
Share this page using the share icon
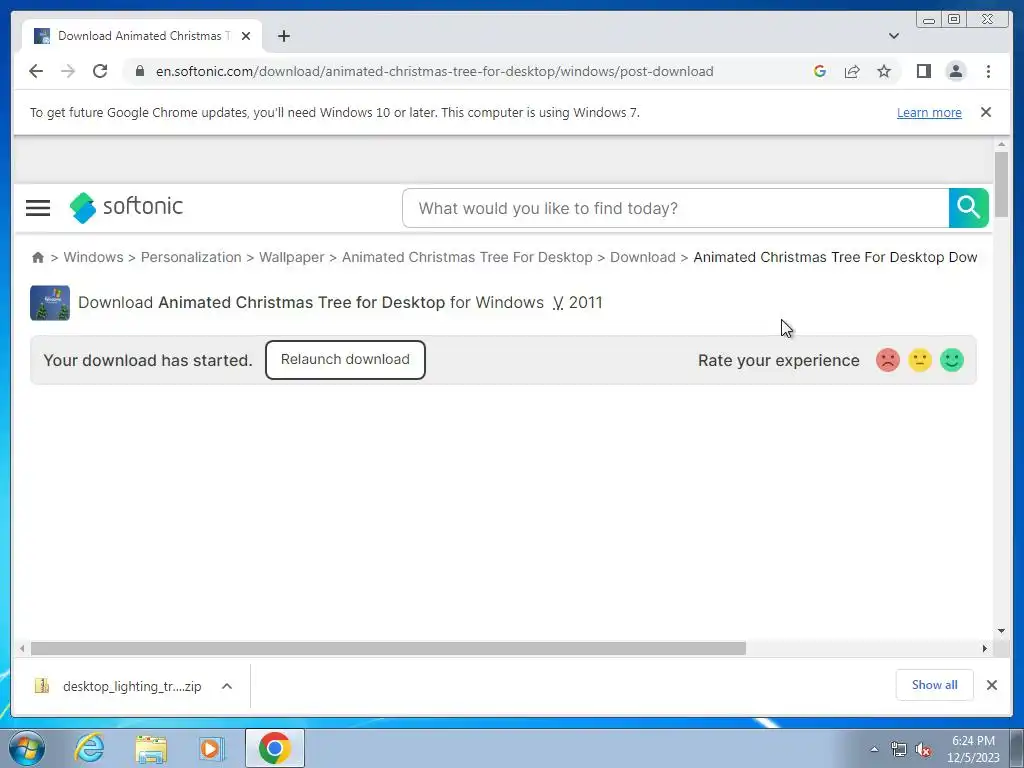point(852,71)
